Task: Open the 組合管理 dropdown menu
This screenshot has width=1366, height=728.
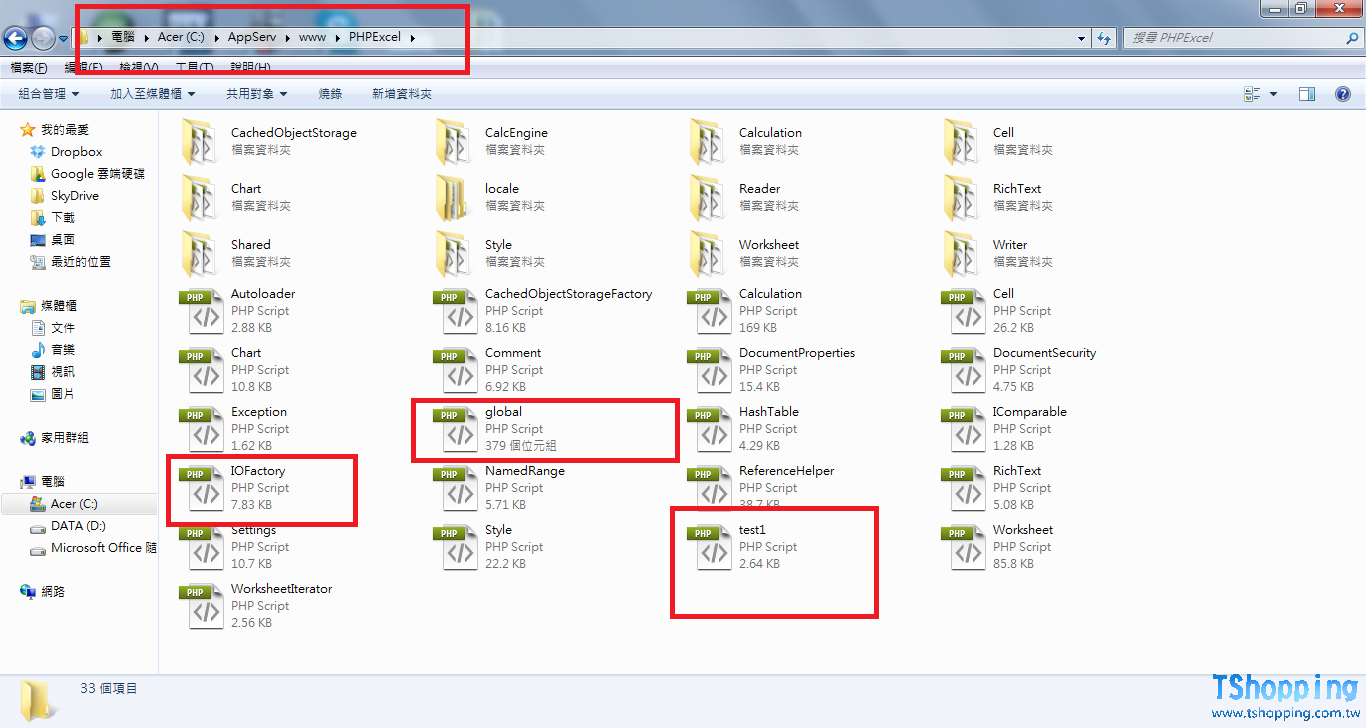Action: 49,94
